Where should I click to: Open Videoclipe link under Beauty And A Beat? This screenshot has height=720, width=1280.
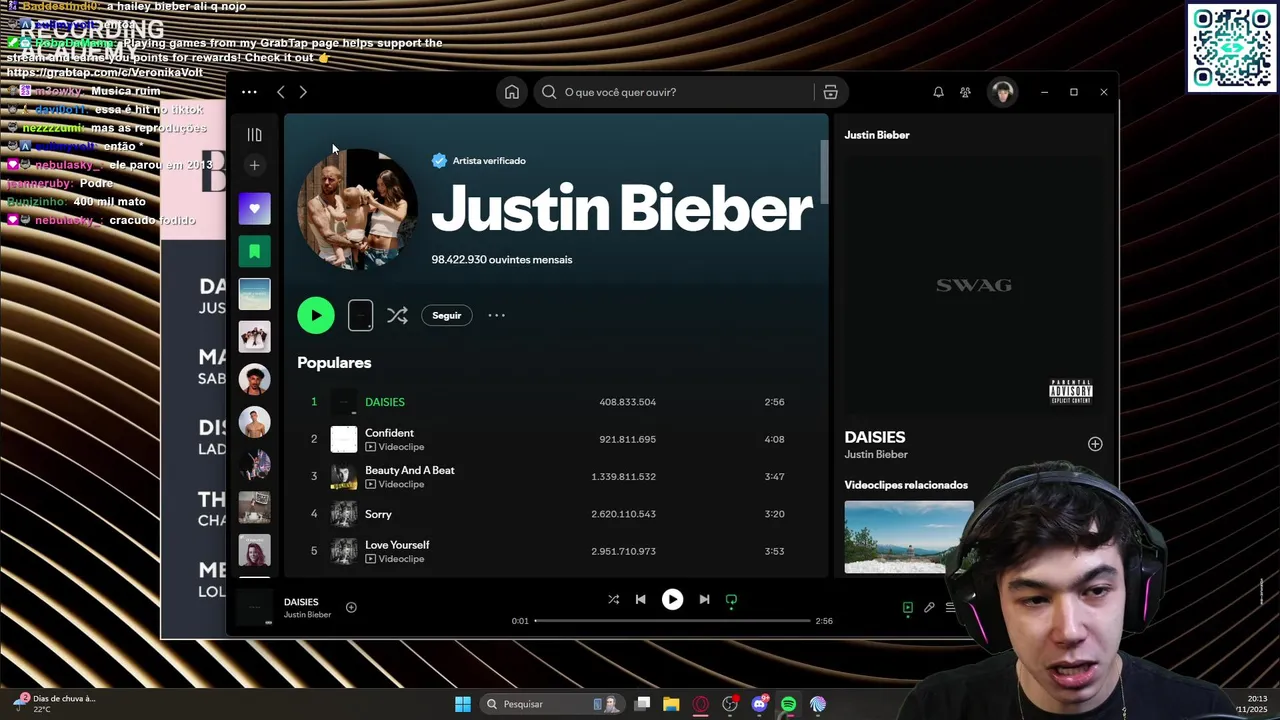click(x=401, y=484)
